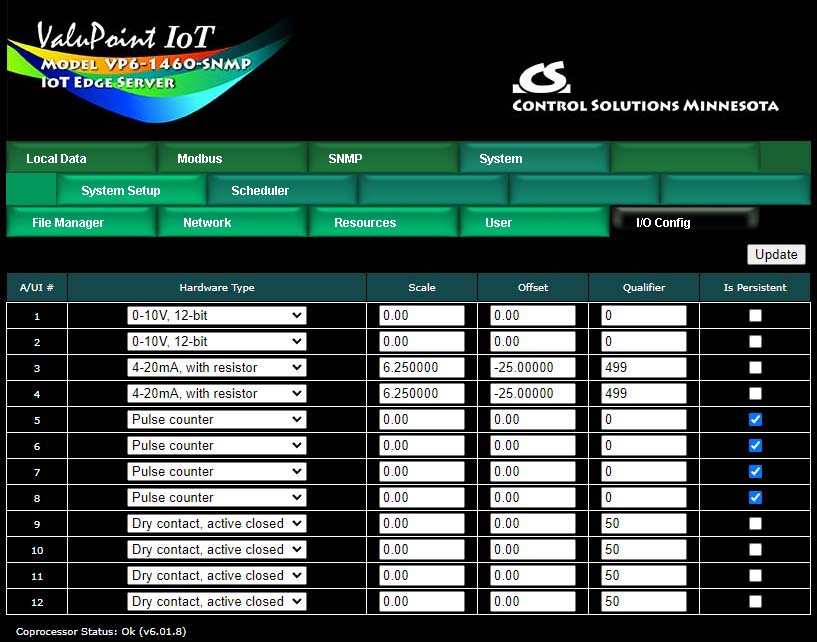Toggle Is Persistent checkbox for row 12

pyautogui.click(x=755, y=601)
